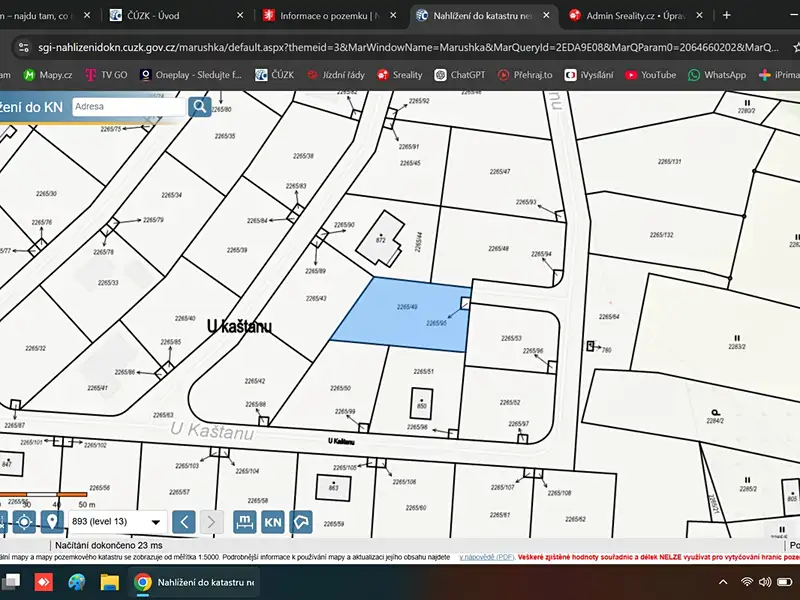Open the ChatGPT bookmark
The image size is (800, 600).
(x=460, y=75)
